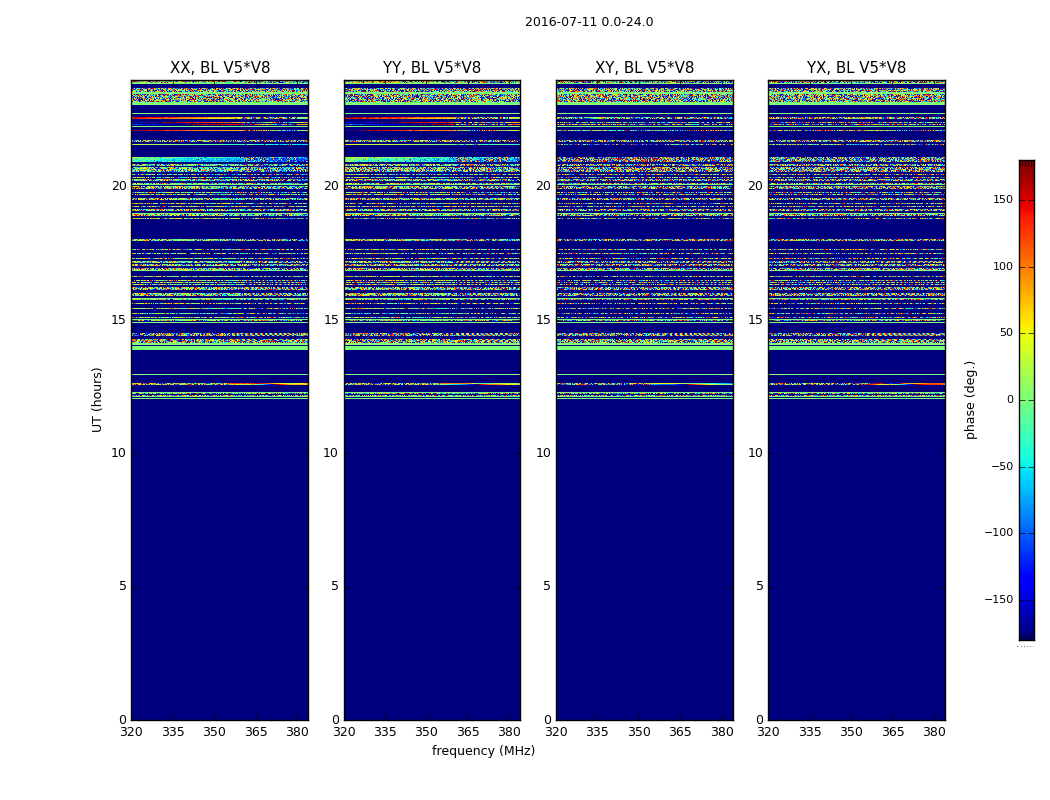Click YX panel x-axis tick '335'
Image resolution: width=1050 pixels, height=800 pixels.
tap(810, 732)
